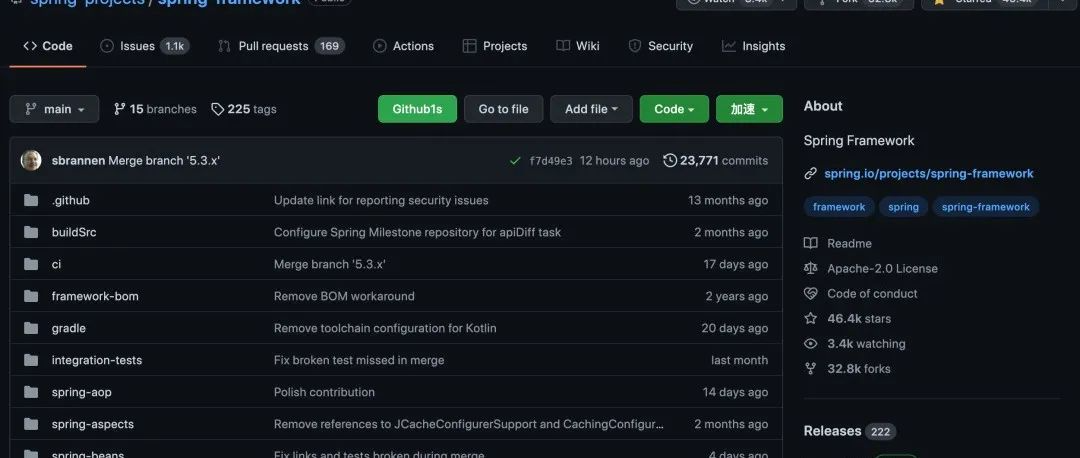Open the integration-tests folder

pyautogui.click(x=97, y=360)
